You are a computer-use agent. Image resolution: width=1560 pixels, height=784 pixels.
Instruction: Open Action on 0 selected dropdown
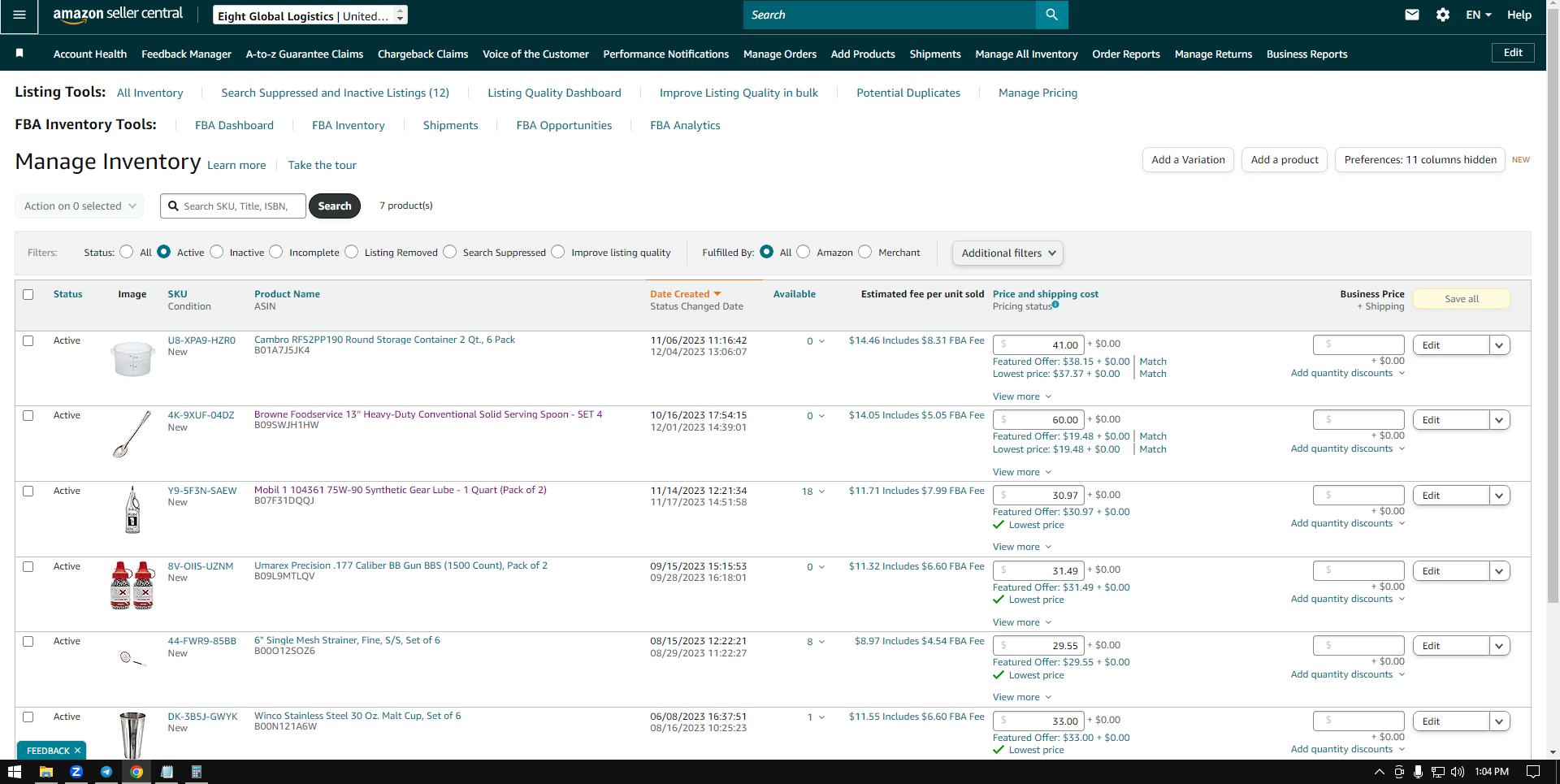coord(79,206)
